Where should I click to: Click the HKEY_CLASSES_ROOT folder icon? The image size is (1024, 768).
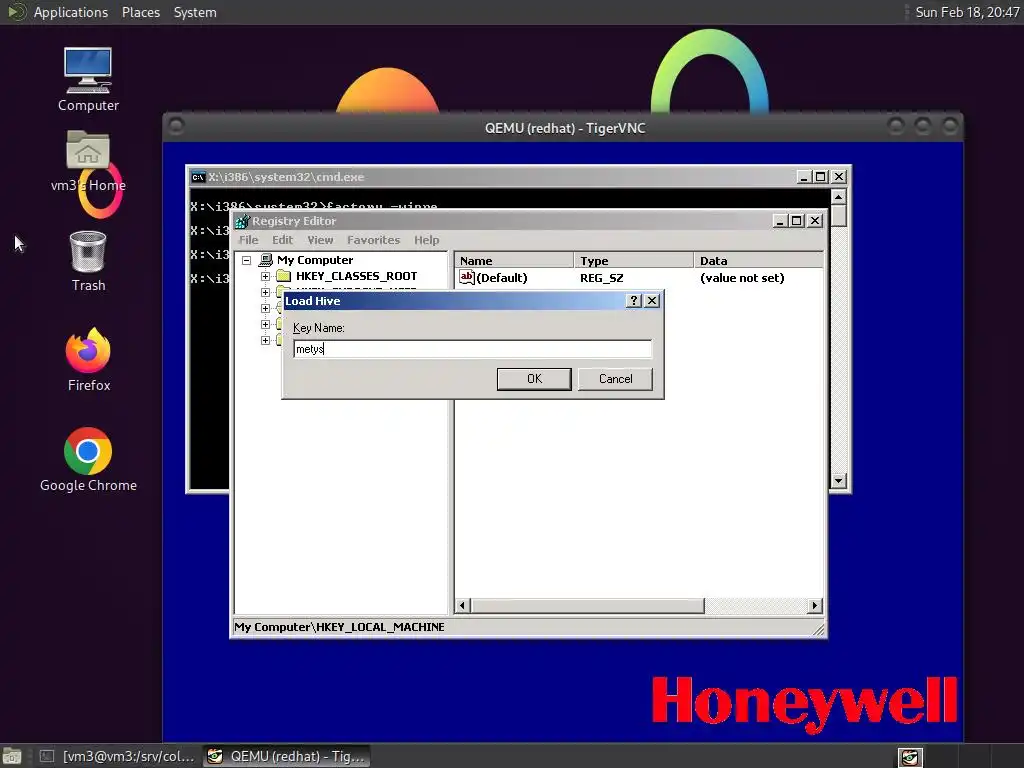pos(283,276)
